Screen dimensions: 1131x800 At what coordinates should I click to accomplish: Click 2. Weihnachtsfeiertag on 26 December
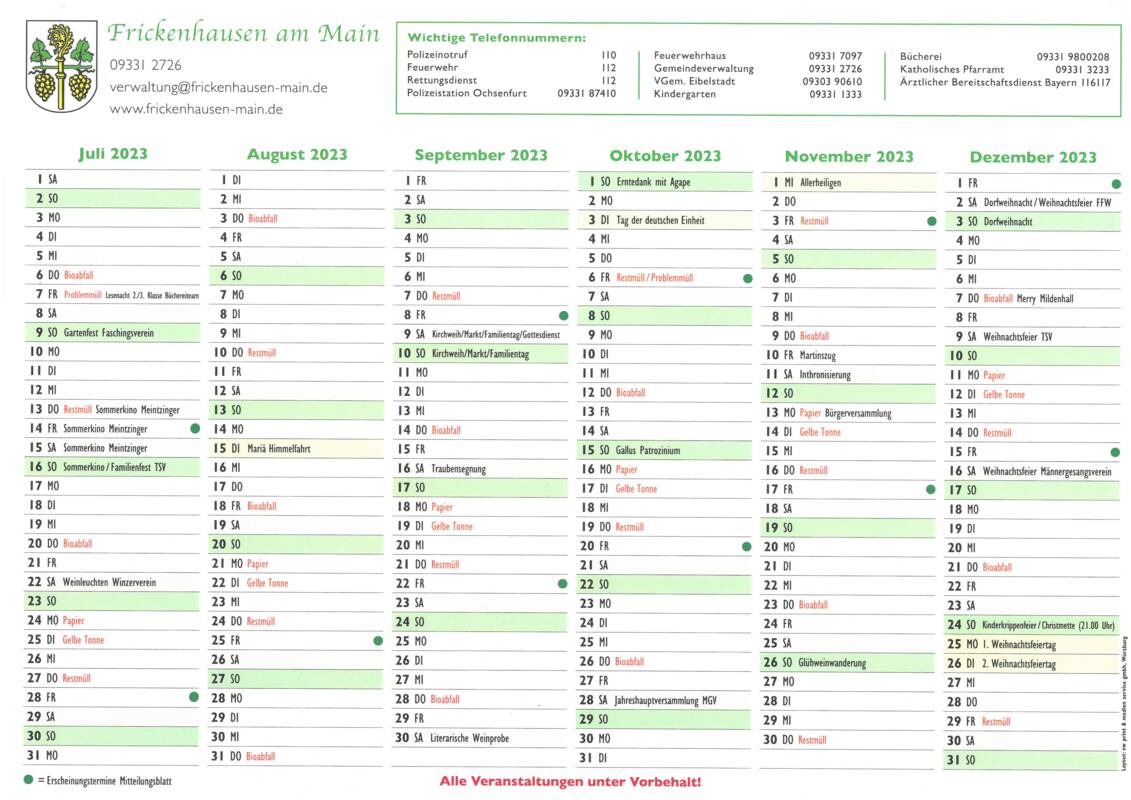tap(1019, 664)
